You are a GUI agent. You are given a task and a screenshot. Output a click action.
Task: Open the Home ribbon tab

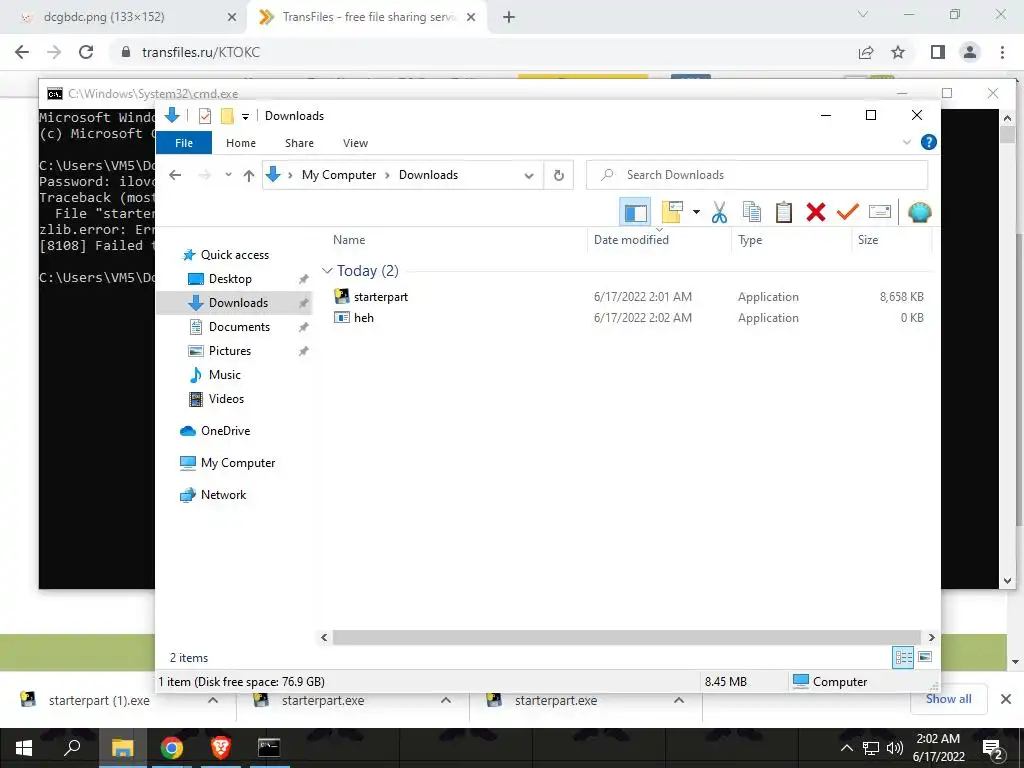tap(241, 143)
